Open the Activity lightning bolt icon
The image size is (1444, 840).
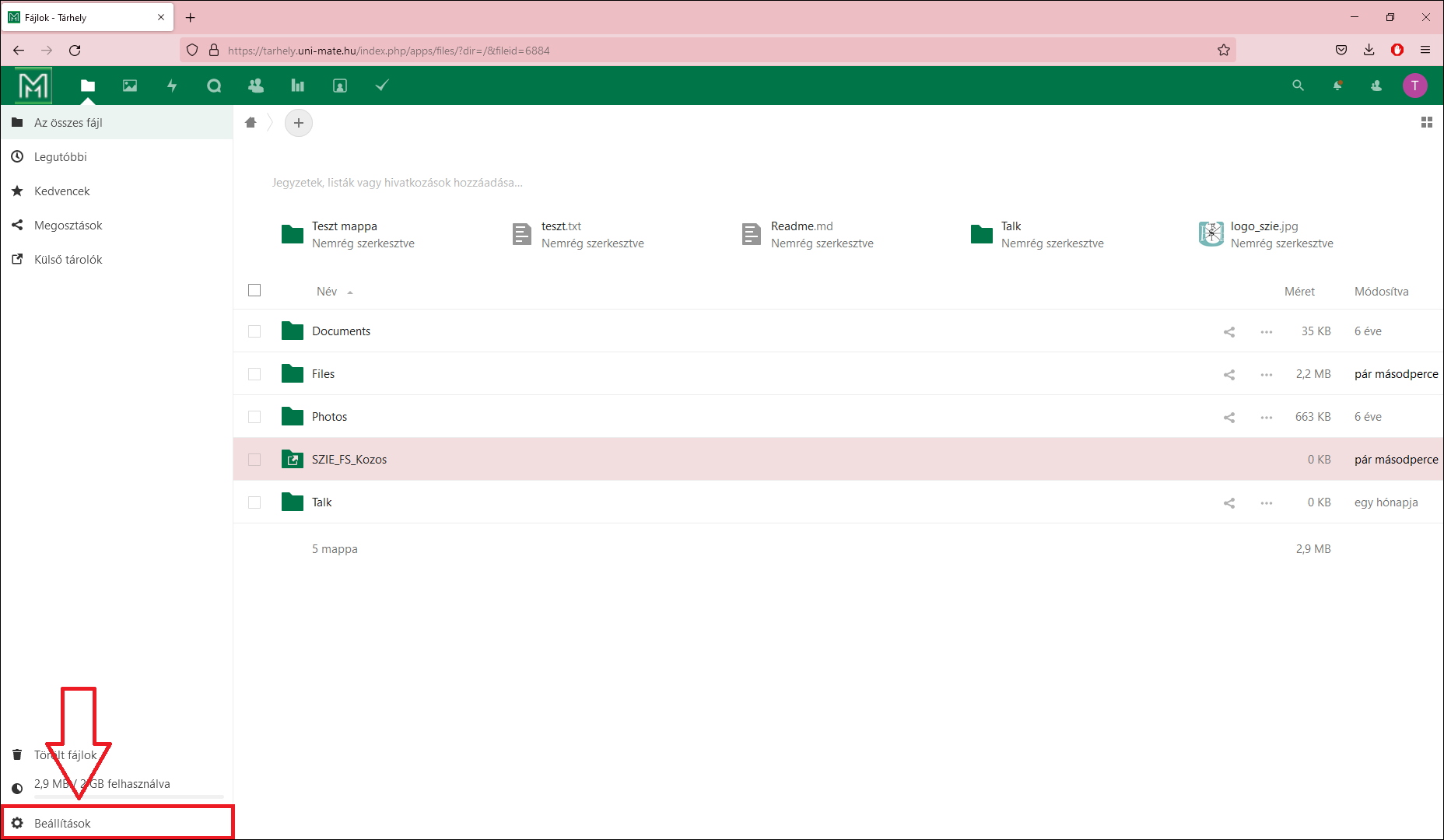(x=172, y=86)
